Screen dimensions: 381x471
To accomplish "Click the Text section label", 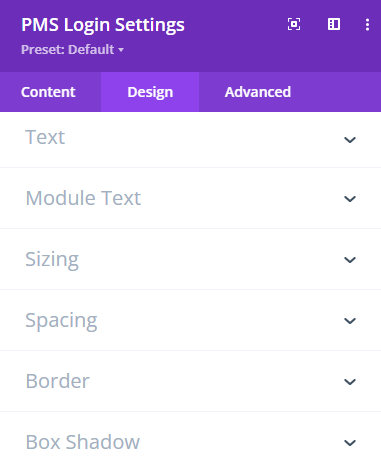I will click(45, 137).
